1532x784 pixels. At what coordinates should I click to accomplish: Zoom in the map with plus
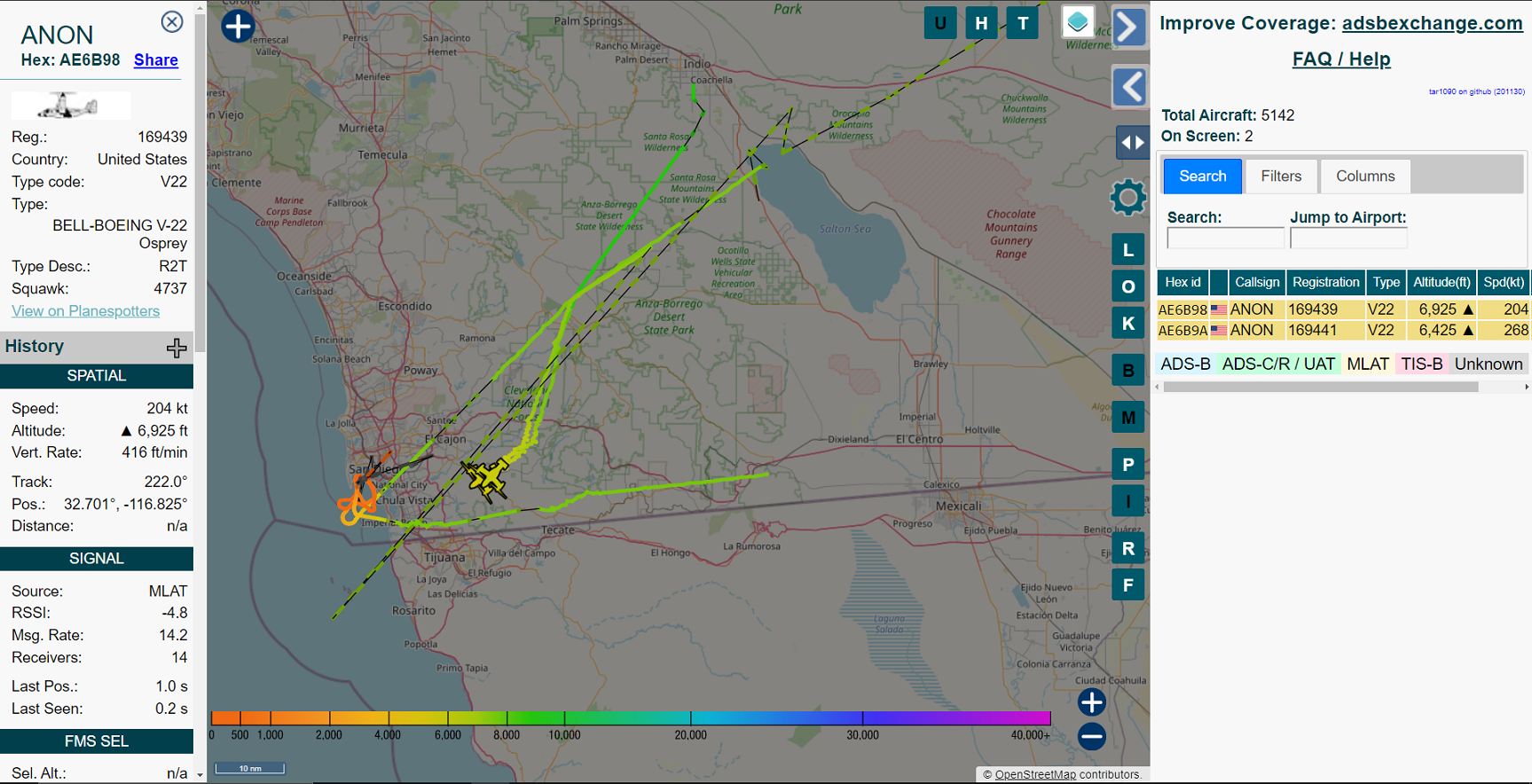click(1092, 702)
